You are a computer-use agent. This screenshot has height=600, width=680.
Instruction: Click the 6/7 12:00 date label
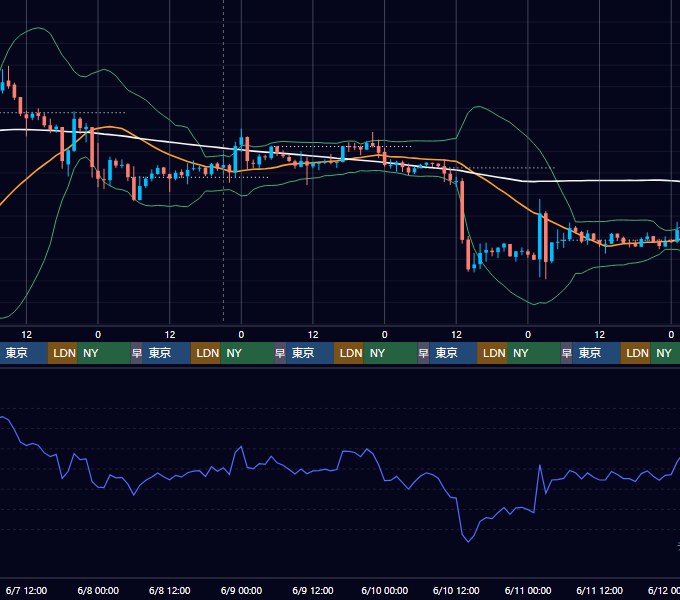pyautogui.click(x=26, y=590)
